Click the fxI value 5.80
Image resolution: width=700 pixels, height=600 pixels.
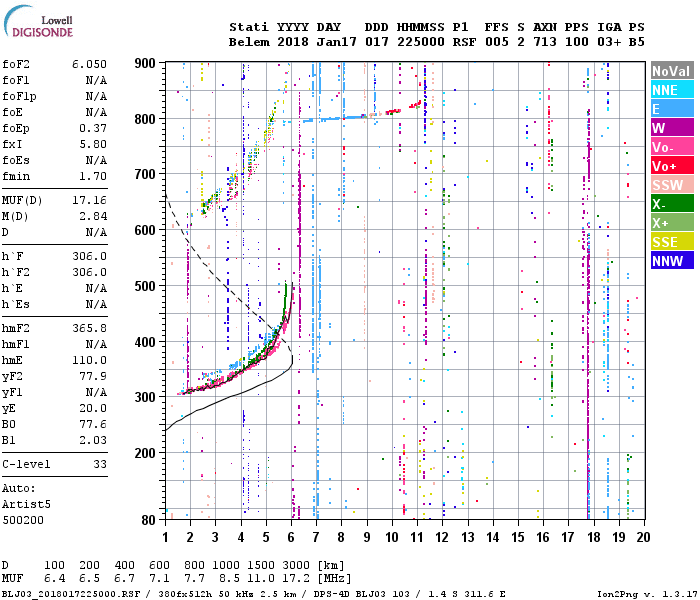coord(93,144)
